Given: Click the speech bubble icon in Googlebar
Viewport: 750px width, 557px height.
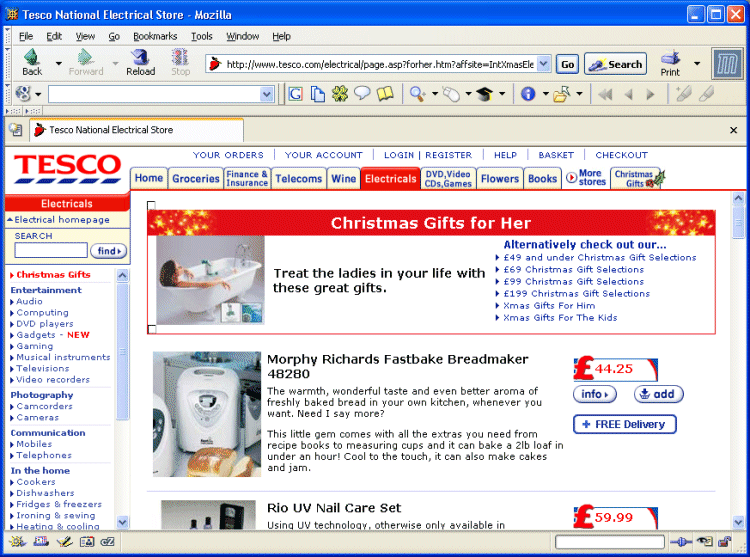Looking at the screenshot, I should (362, 93).
